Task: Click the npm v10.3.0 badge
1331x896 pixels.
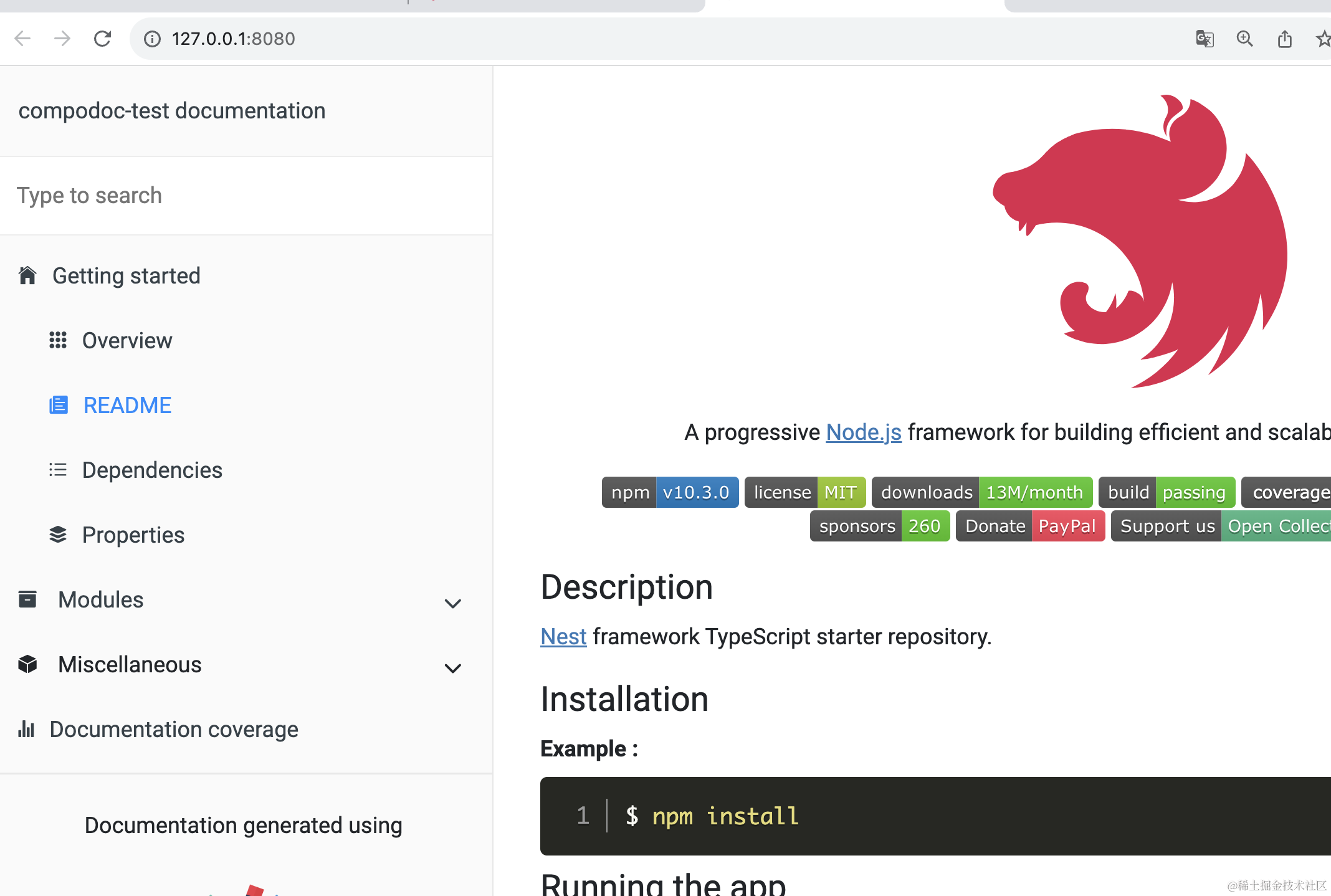Action: (670, 492)
